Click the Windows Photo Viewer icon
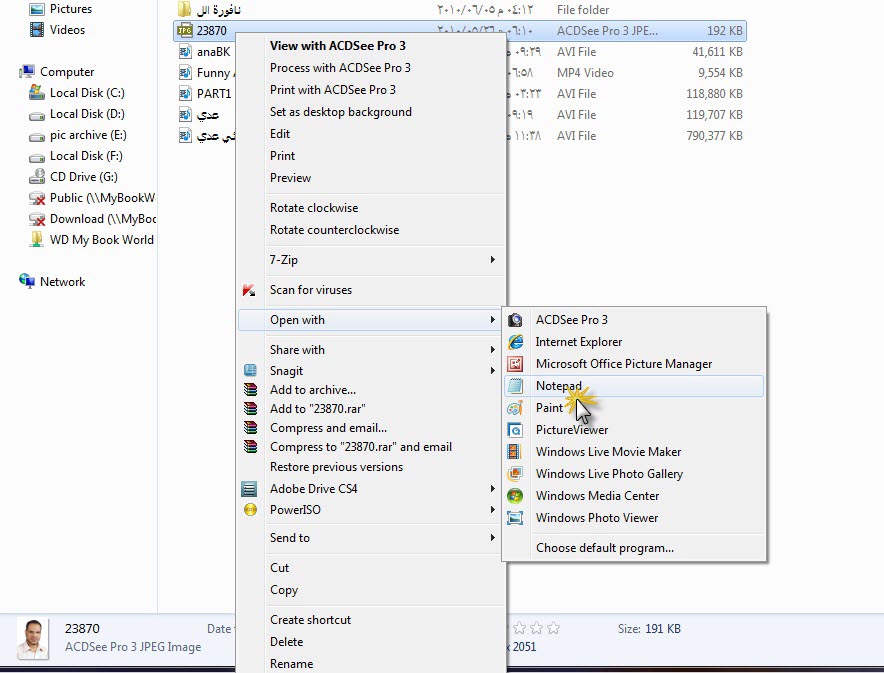The height and width of the screenshot is (673, 884). tap(515, 518)
